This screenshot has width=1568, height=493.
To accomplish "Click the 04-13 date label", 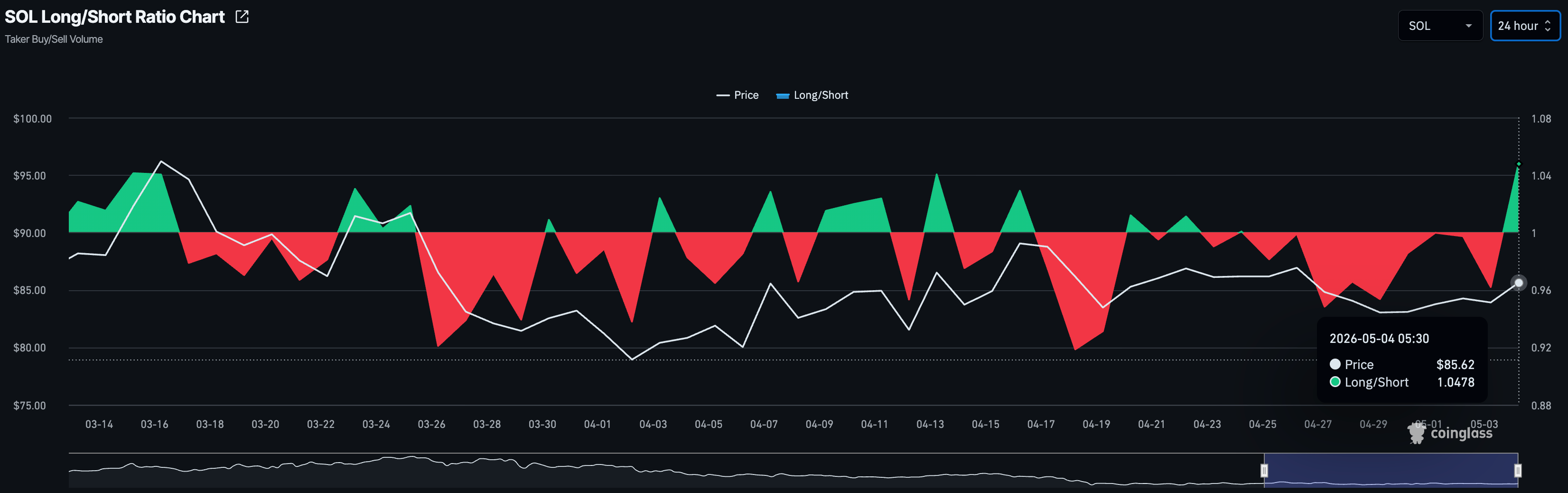I will click(930, 424).
